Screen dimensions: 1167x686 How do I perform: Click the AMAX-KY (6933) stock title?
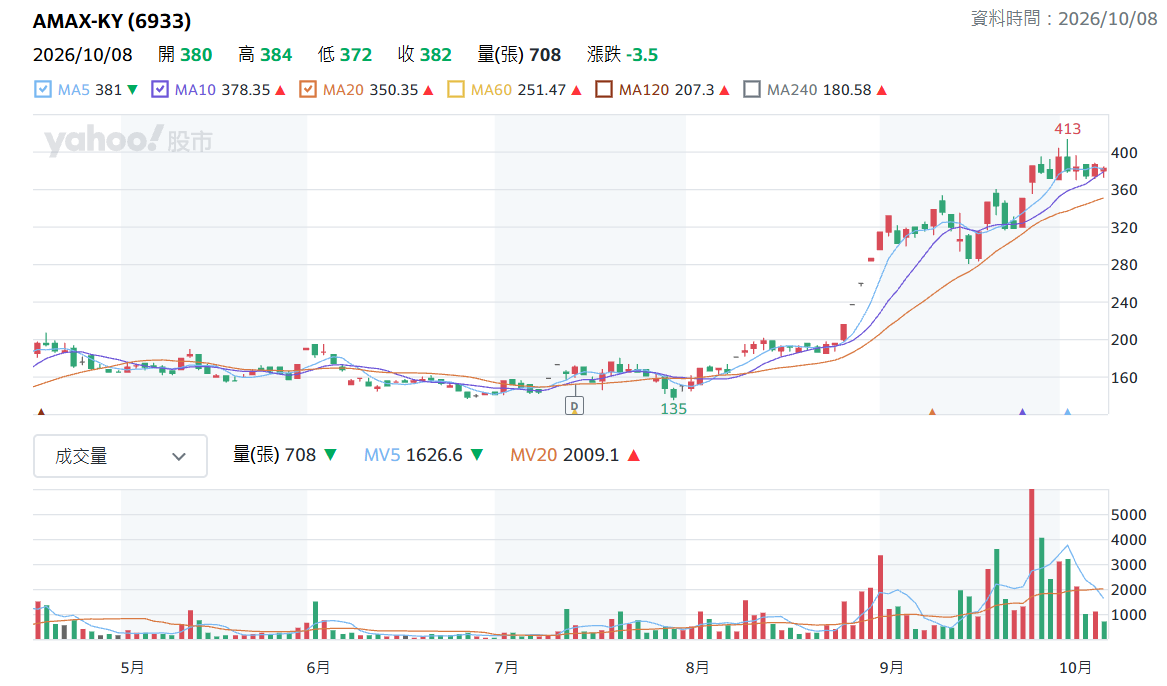112,21
